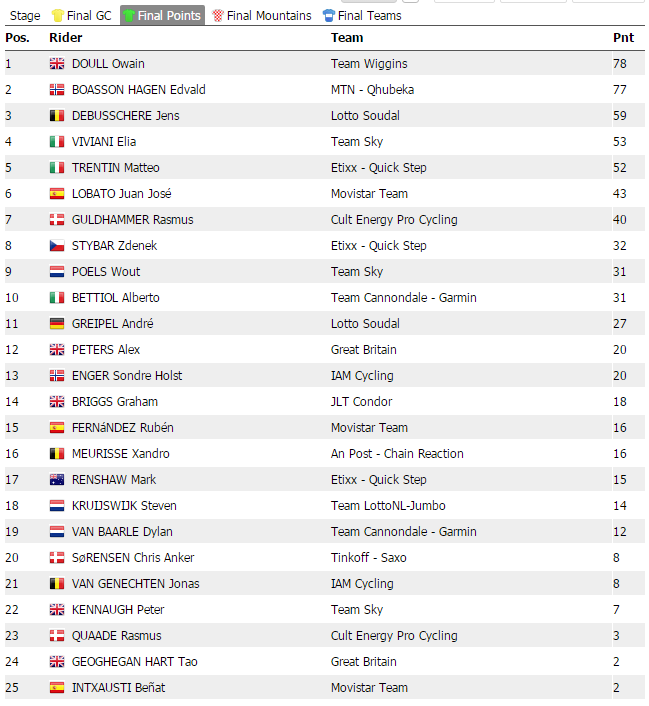Open the Final GC tab
This screenshot has width=649, height=706.
tap(89, 16)
